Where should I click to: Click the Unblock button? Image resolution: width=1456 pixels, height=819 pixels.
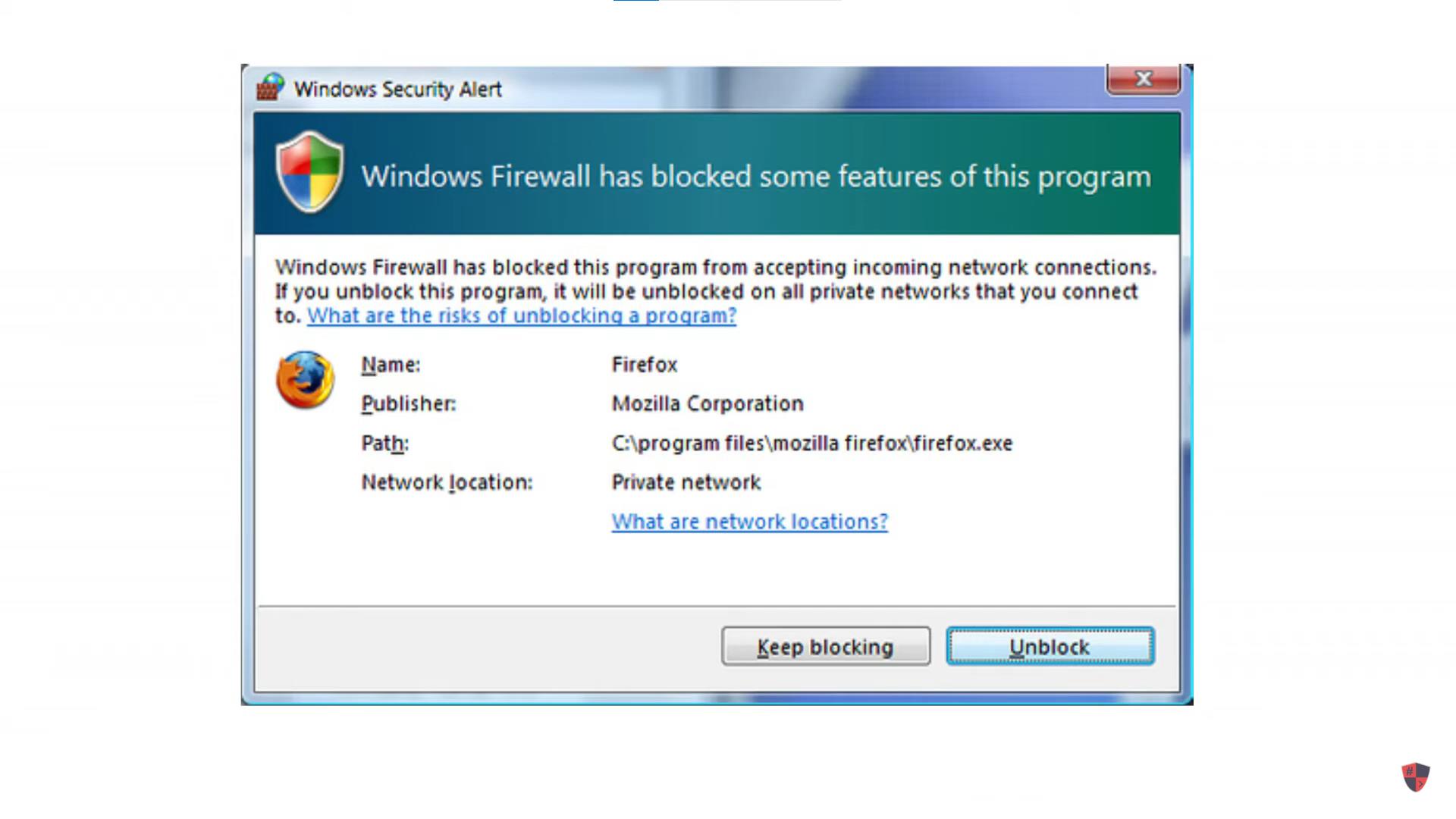tap(1050, 646)
